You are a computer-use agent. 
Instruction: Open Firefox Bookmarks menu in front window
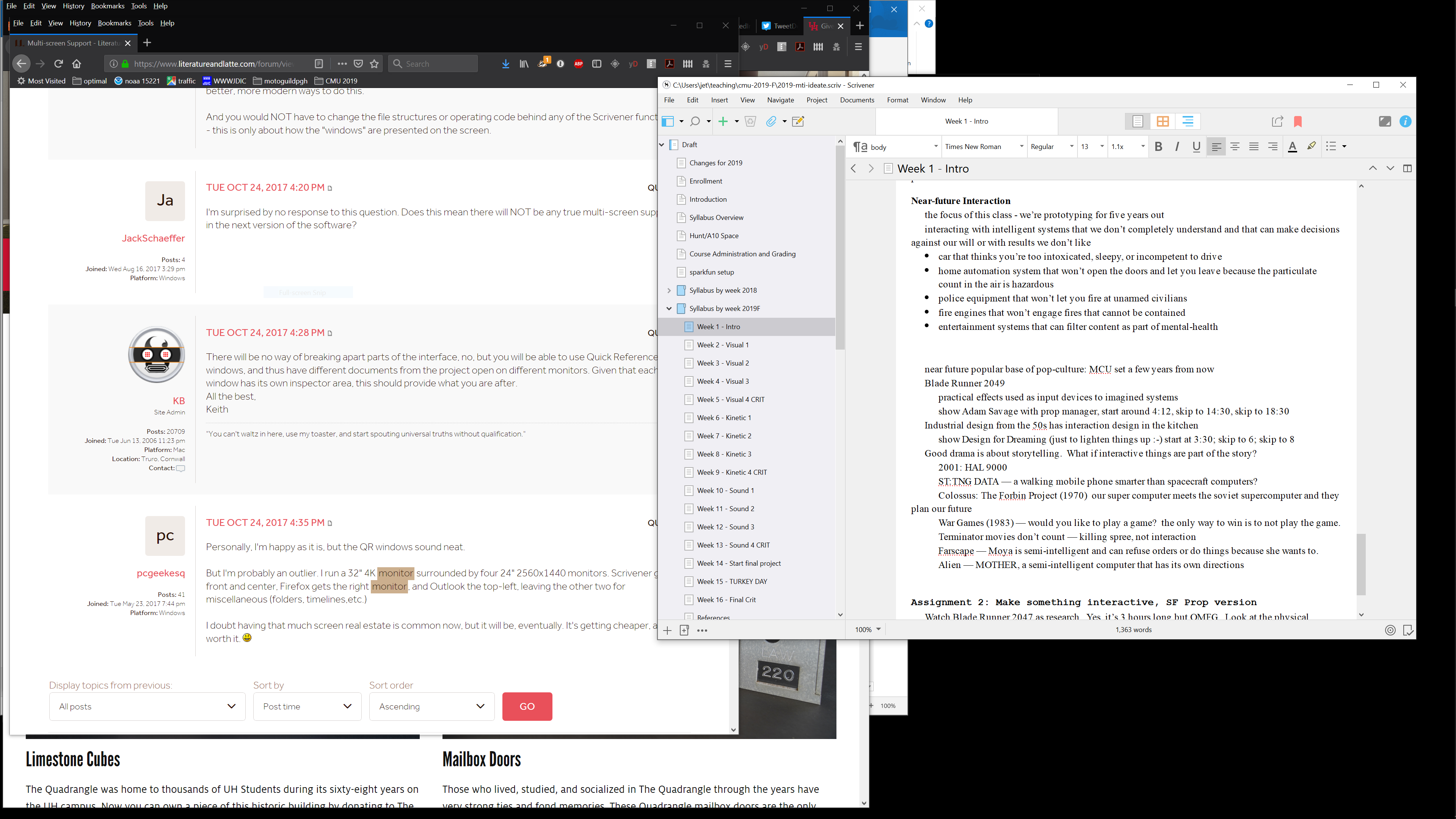[x=114, y=23]
